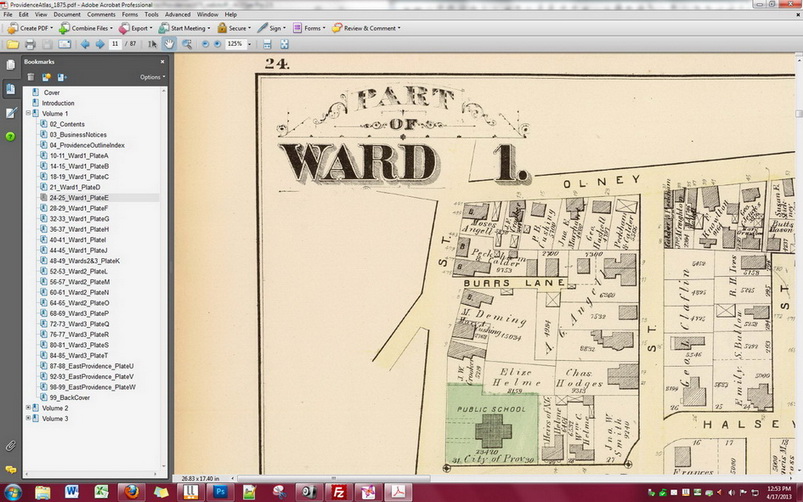Collapse the Volume 1 bookmark tree
The image size is (803, 502).
29,113
